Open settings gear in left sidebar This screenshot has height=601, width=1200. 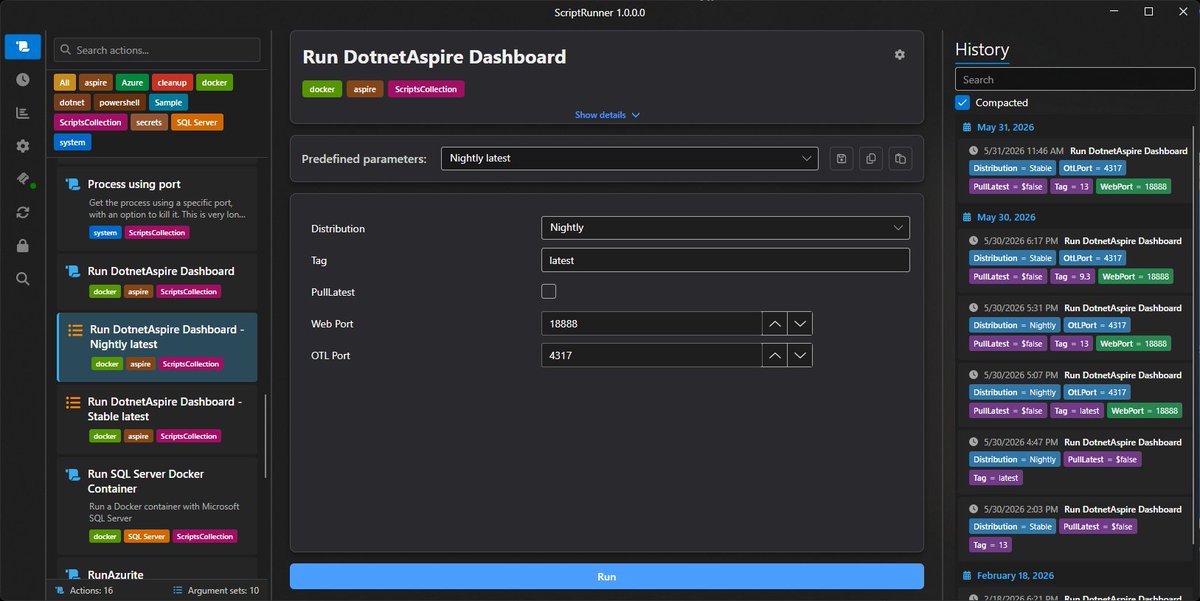23,146
